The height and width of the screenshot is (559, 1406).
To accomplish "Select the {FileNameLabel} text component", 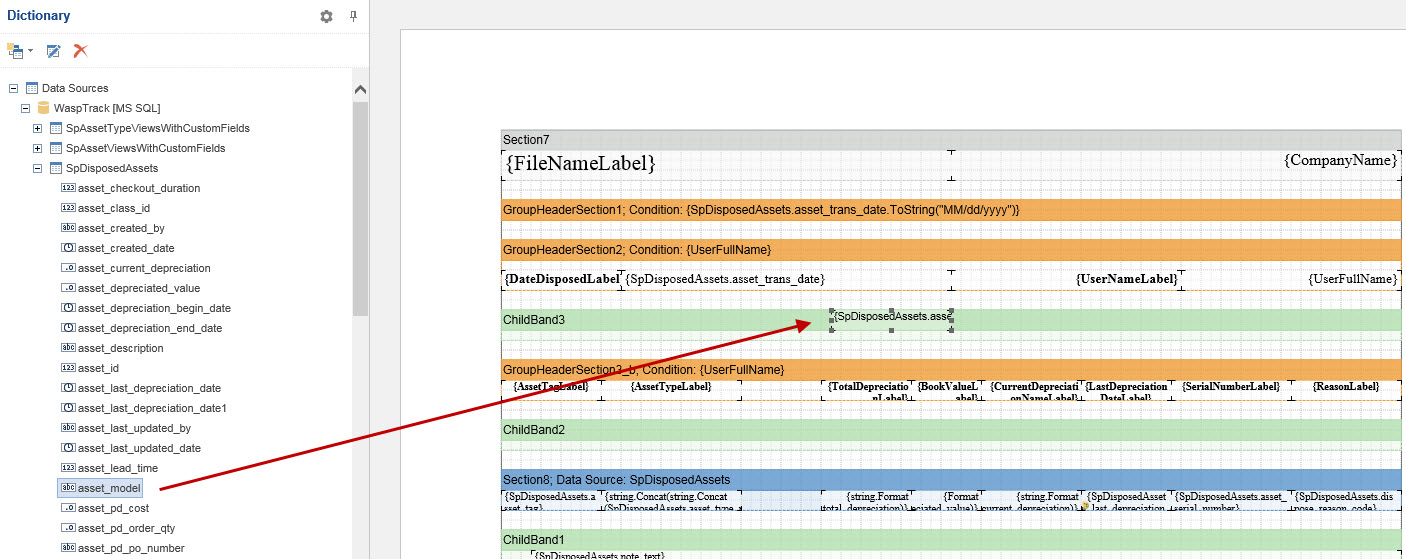I will coord(581,163).
